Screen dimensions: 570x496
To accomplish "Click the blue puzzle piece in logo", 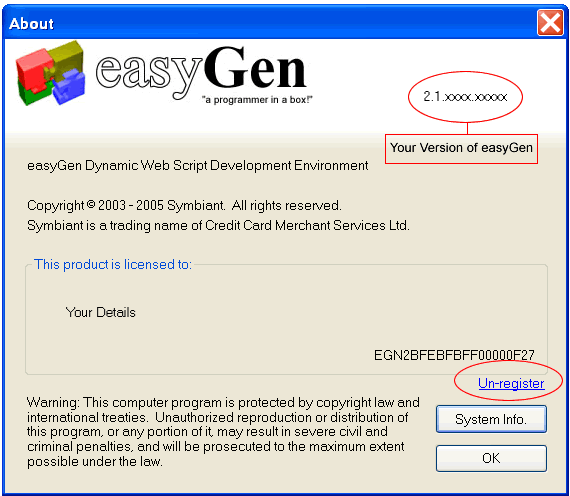I will point(68,86).
